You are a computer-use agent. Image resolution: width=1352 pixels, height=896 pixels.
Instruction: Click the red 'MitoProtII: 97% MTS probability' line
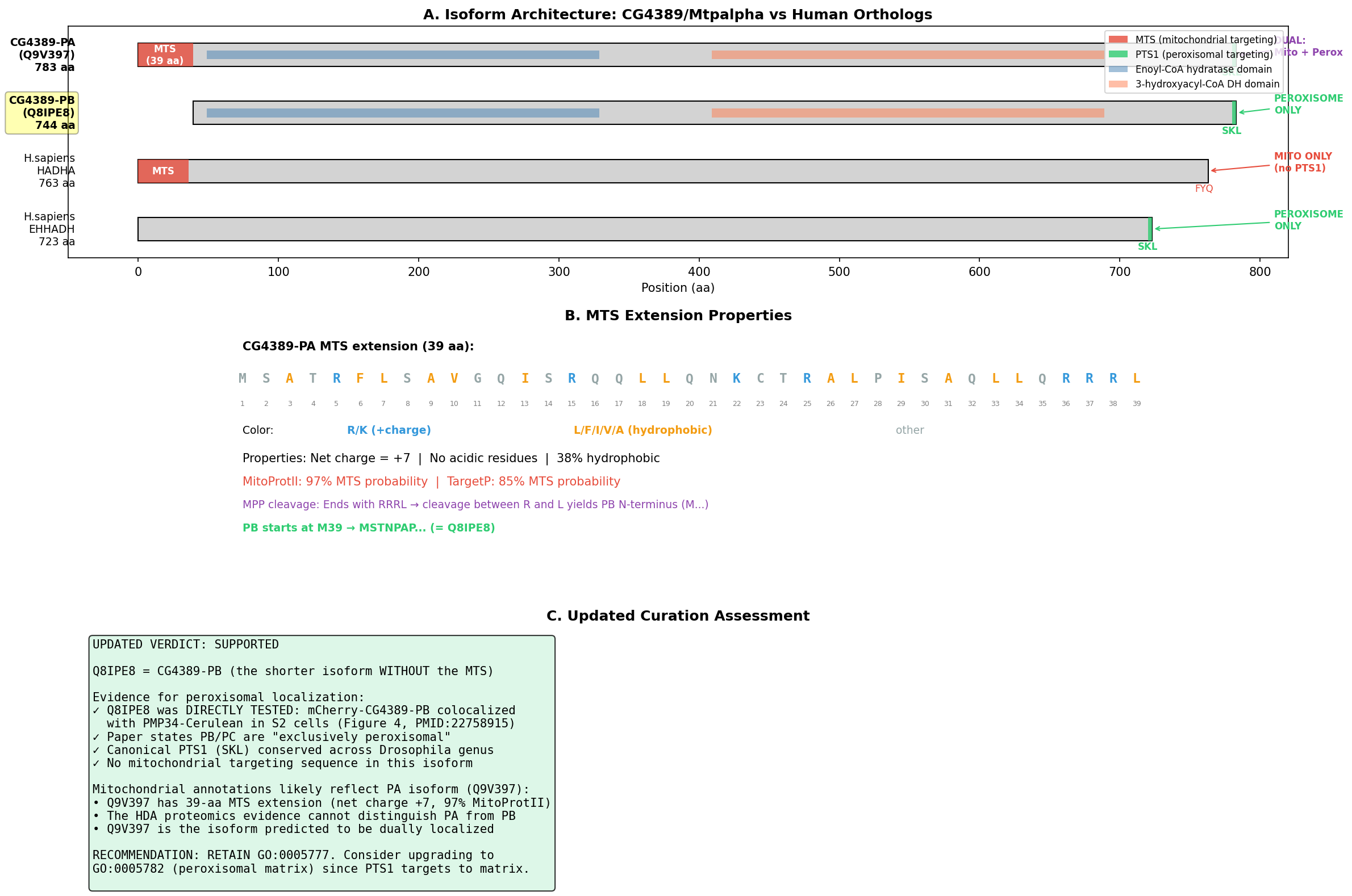click(431, 482)
